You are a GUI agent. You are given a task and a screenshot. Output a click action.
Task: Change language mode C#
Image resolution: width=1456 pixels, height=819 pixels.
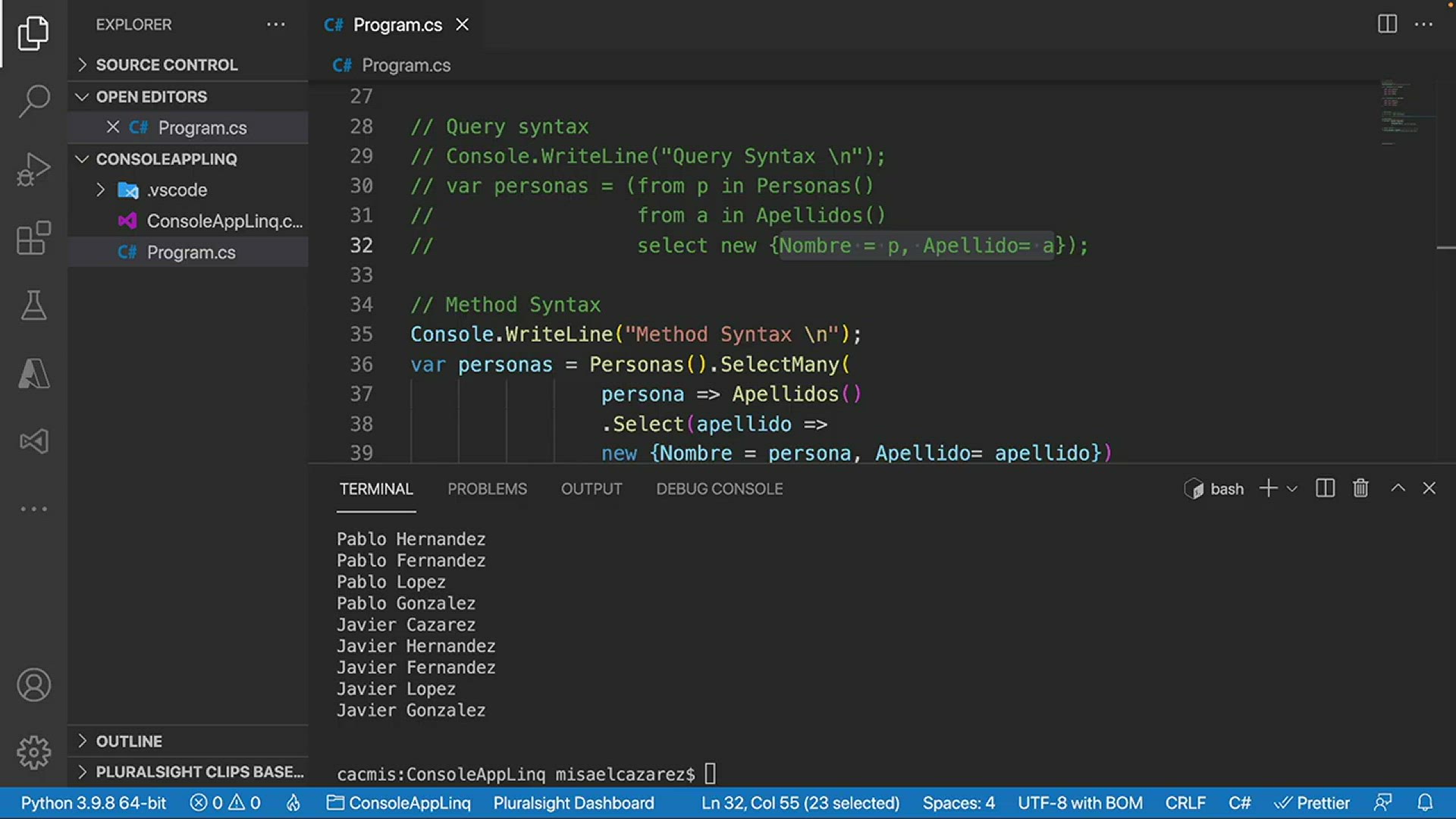(x=1240, y=802)
